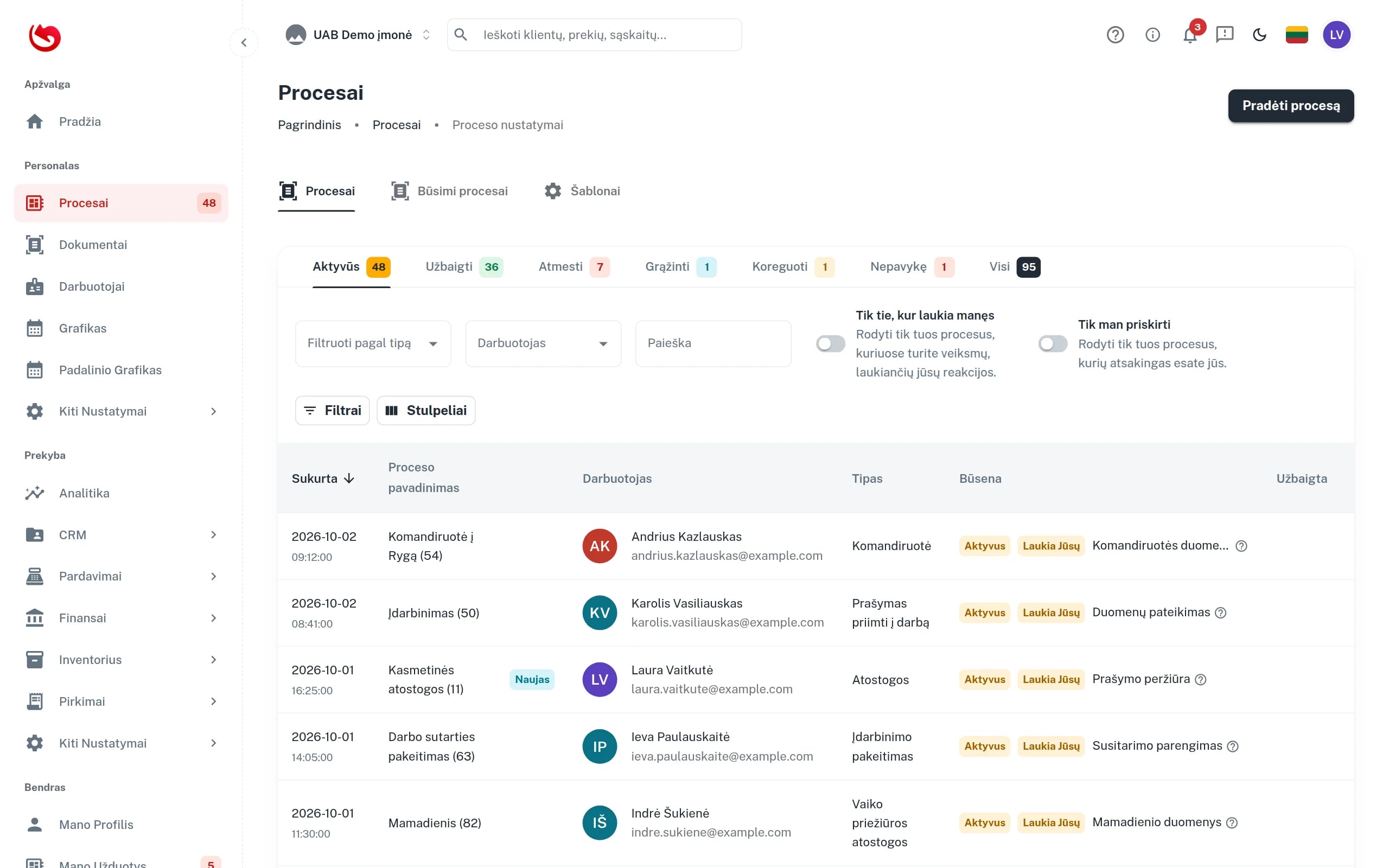Click the red company logo
This screenshot has height=868, width=1389.
(x=45, y=38)
